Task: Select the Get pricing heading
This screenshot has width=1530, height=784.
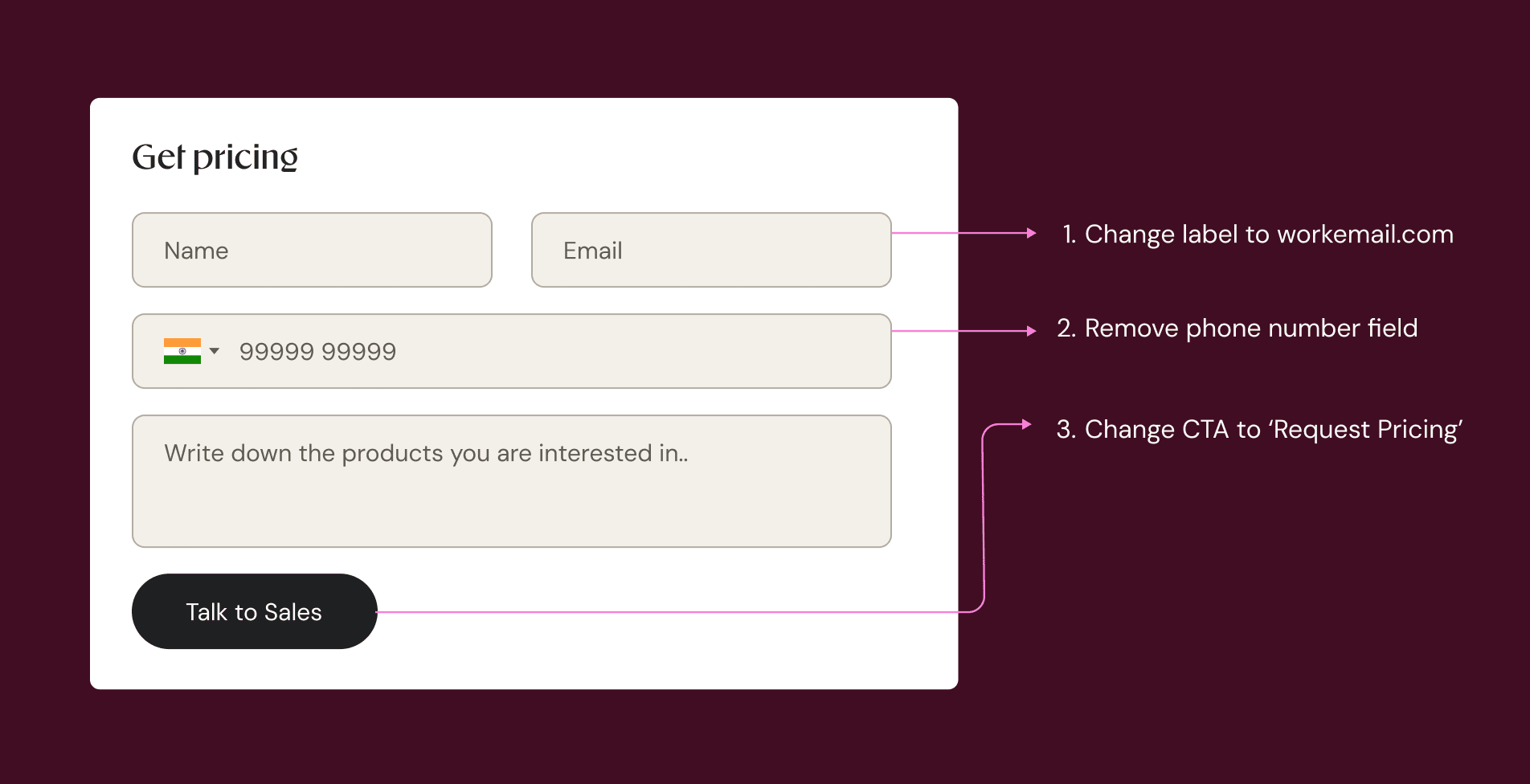Action: click(215, 157)
